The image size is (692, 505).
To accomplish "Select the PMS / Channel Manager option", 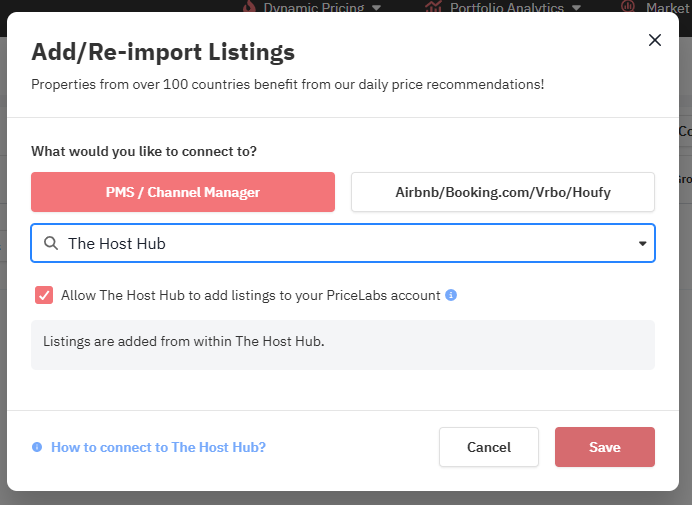I will [183, 192].
